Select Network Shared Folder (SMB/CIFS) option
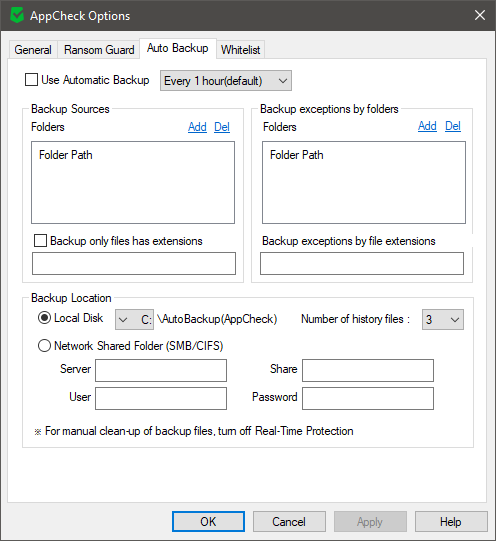 pos(44,345)
